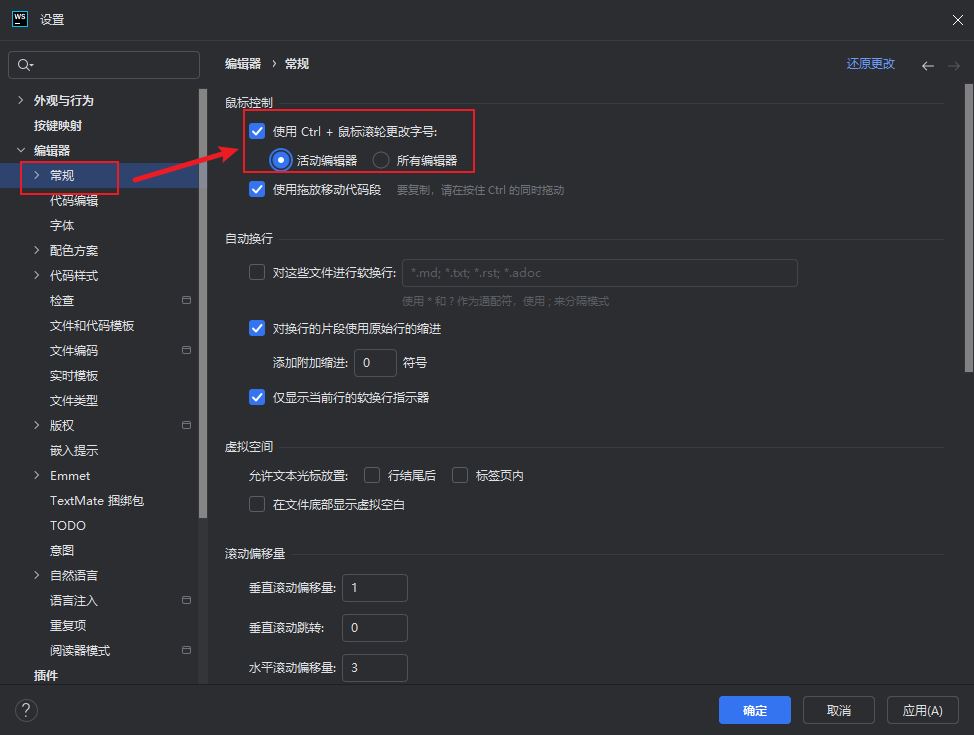Expand the 代码样式 tree node
The image size is (974, 735).
pyautogui.click(x=35, y=275)
